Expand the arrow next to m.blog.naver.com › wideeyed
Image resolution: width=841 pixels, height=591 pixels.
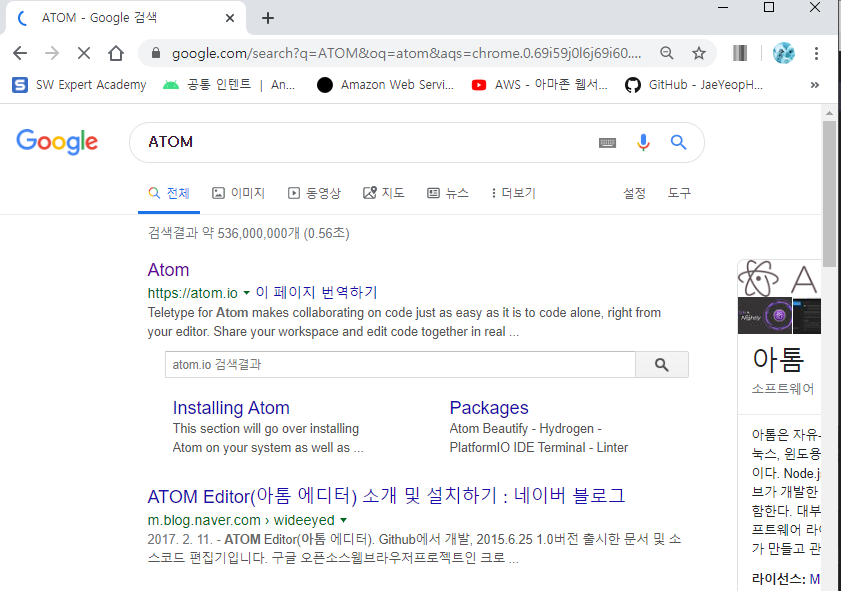(x=344, y=520)
